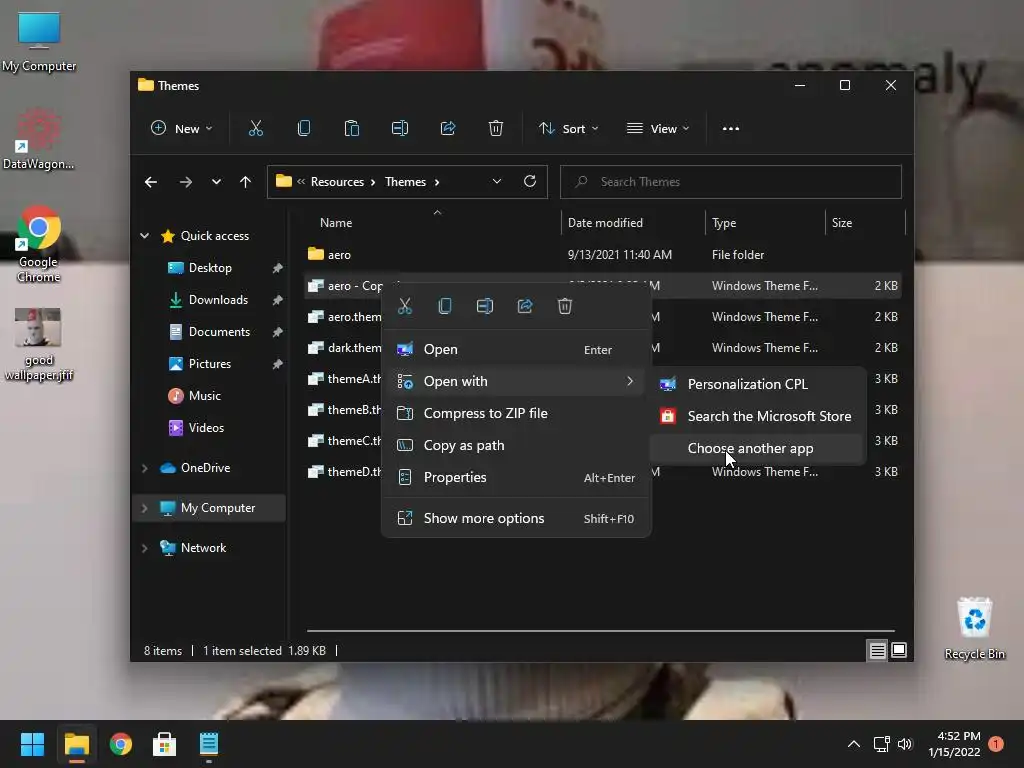Click the Search Themes input field
1024x768 pixels.
(x=731, y=182)
